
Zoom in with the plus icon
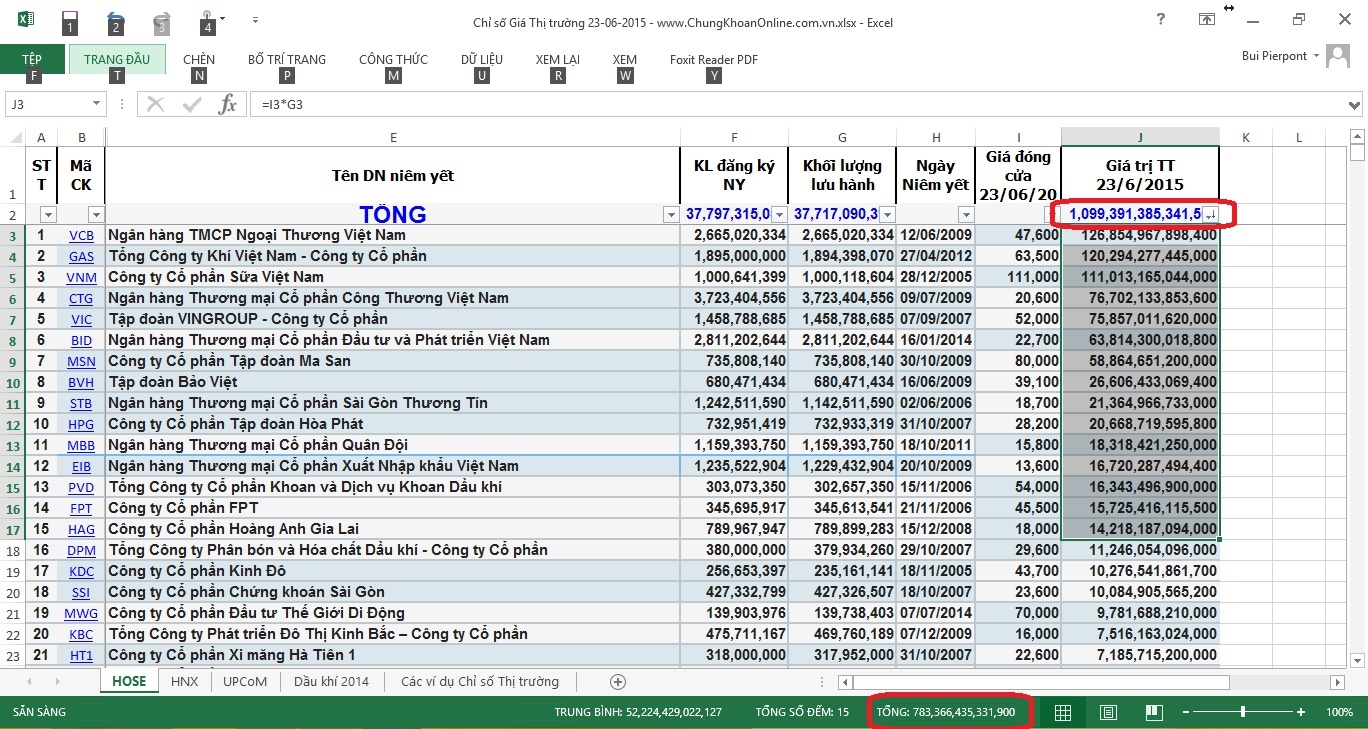pos(1301,712)
